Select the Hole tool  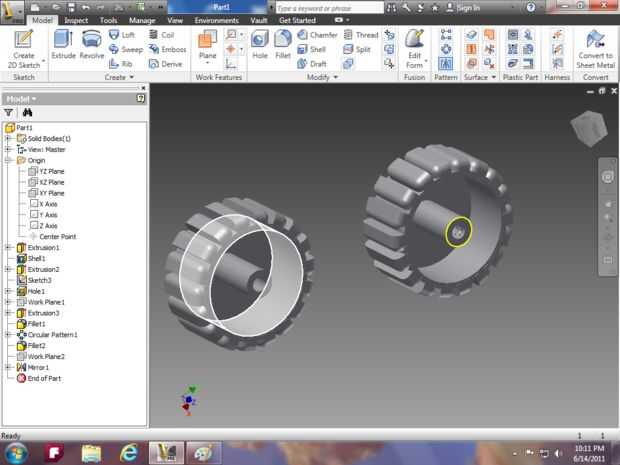pyautogui.click(x=260, y=44)
